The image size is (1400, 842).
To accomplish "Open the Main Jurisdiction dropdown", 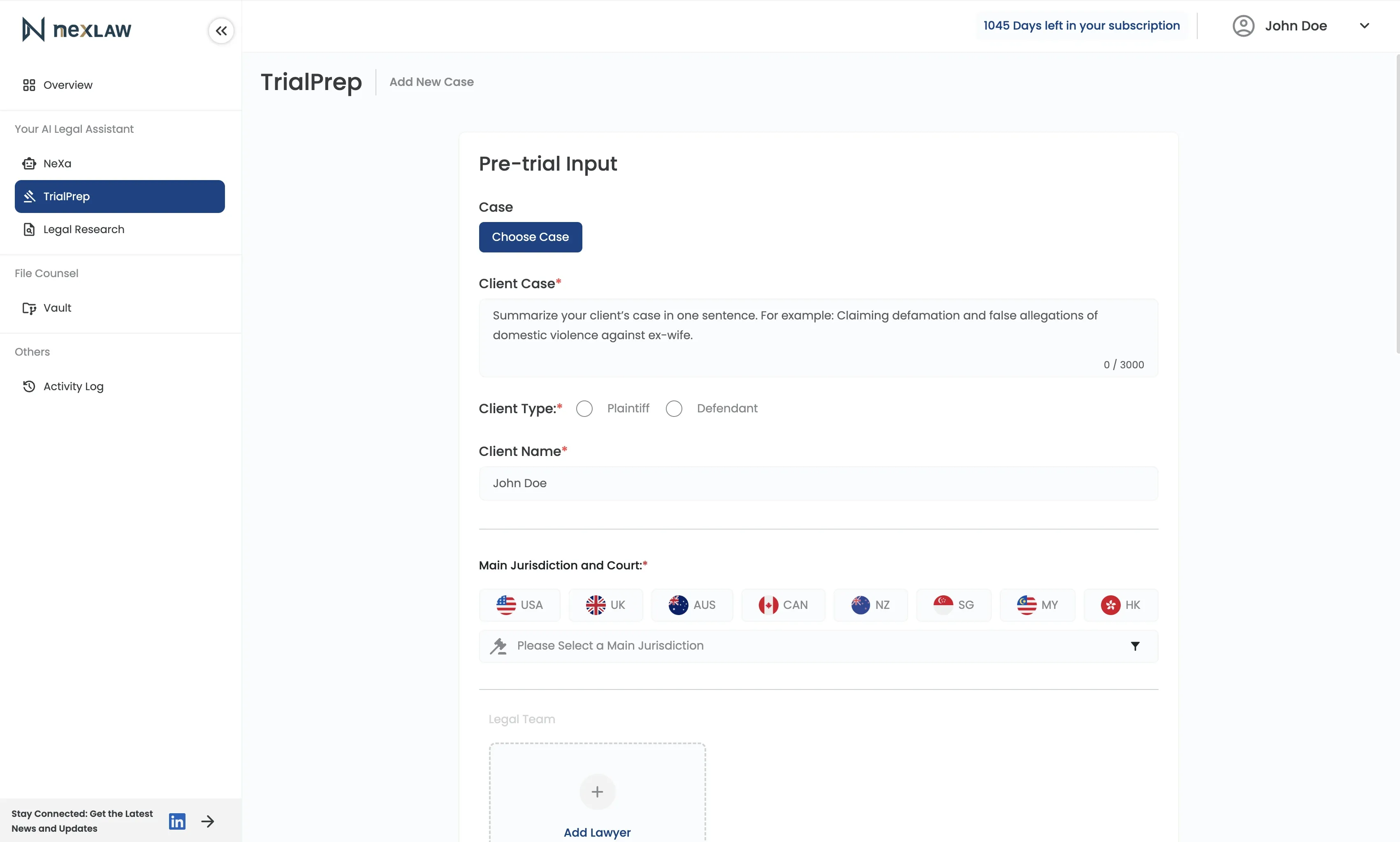I will (x=818, y=646).
